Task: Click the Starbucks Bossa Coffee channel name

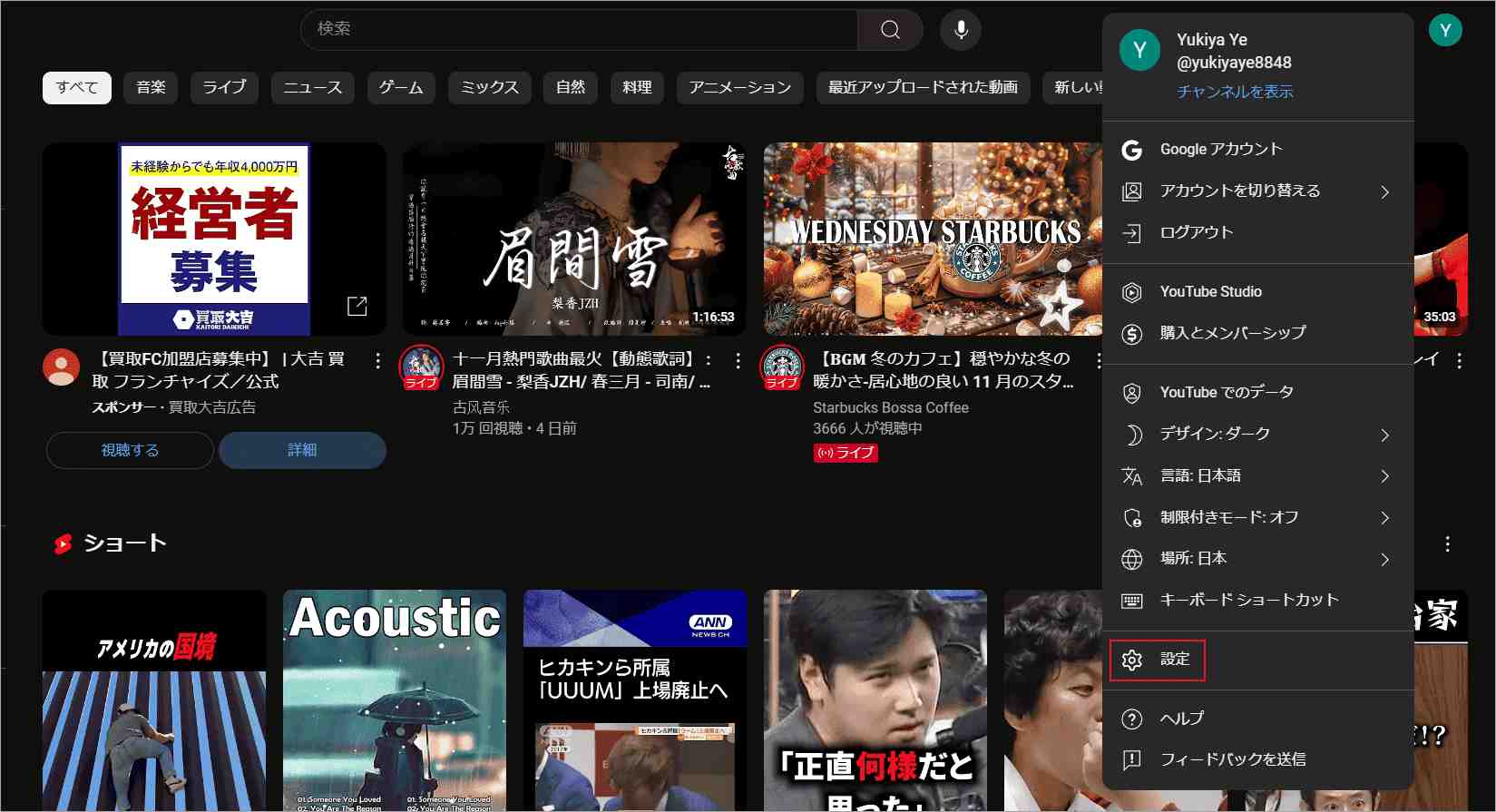Action: 891,408
